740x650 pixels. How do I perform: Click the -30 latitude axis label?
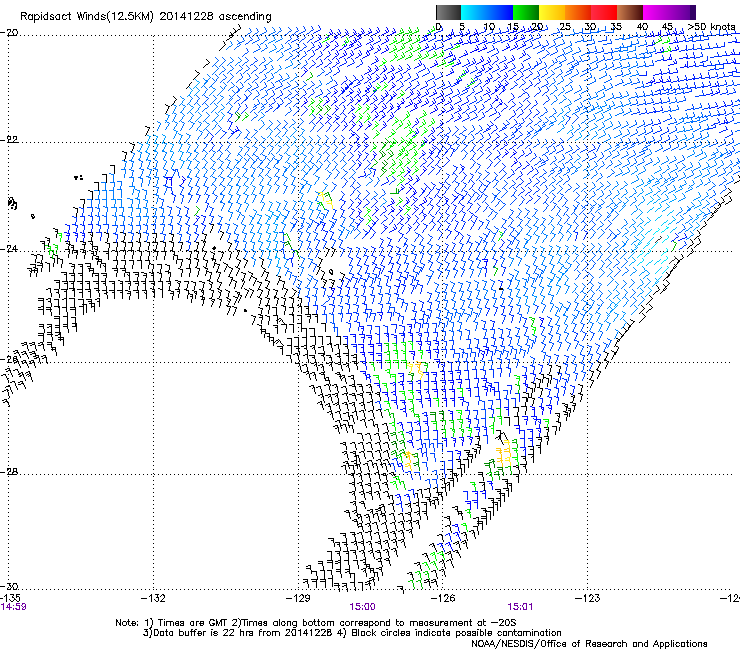tap(9, 586)
